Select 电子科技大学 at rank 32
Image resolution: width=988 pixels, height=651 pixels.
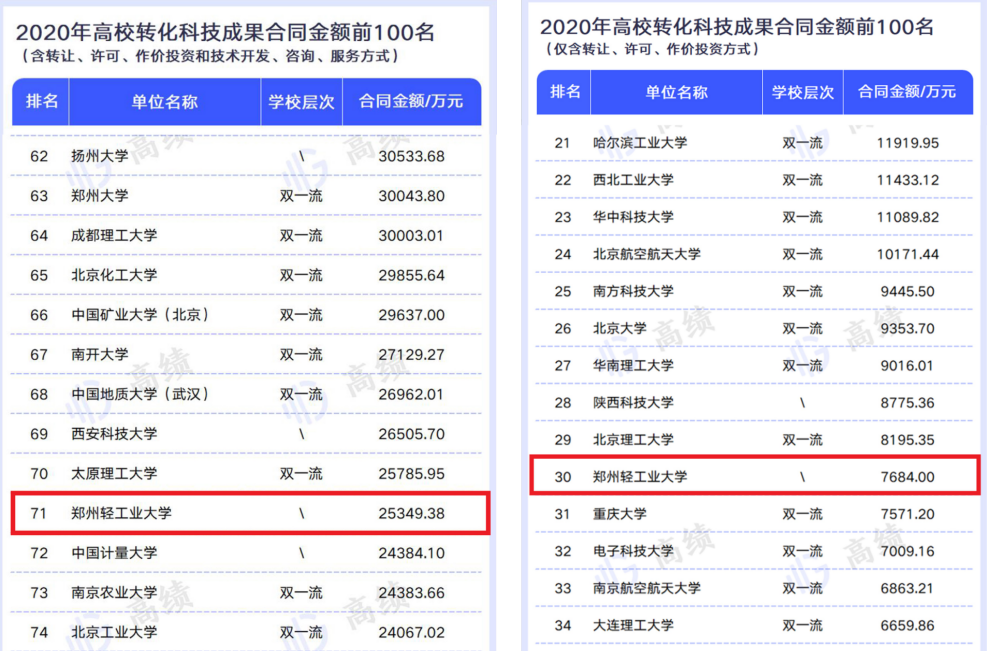[633, 551]
